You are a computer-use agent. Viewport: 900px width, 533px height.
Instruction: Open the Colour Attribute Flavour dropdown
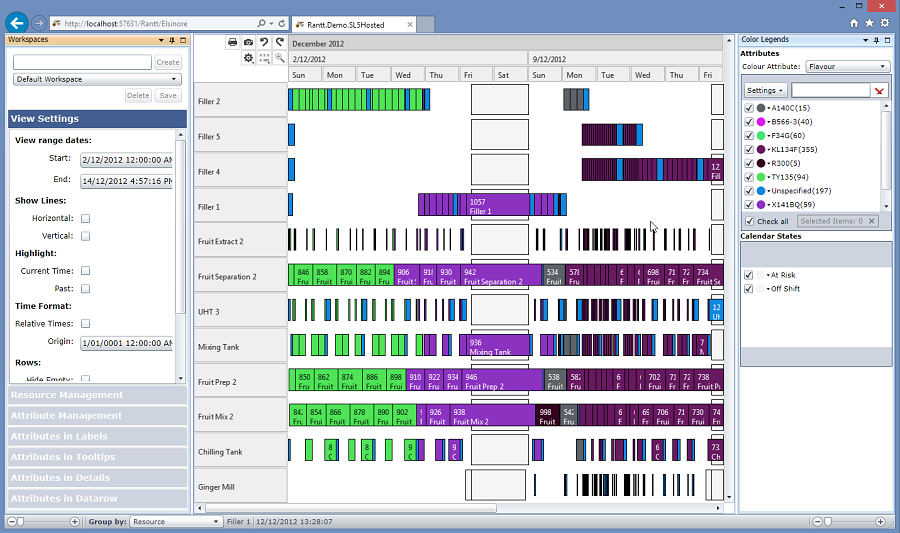(847, 67)
